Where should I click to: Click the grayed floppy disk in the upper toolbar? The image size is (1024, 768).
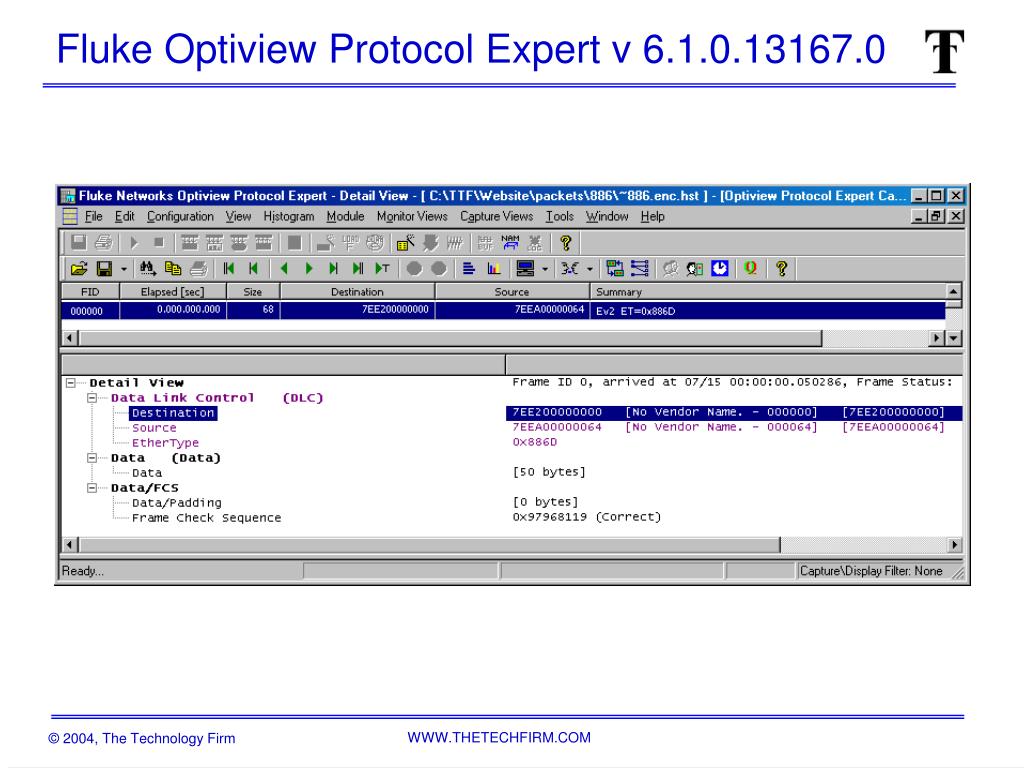[79, 244]
